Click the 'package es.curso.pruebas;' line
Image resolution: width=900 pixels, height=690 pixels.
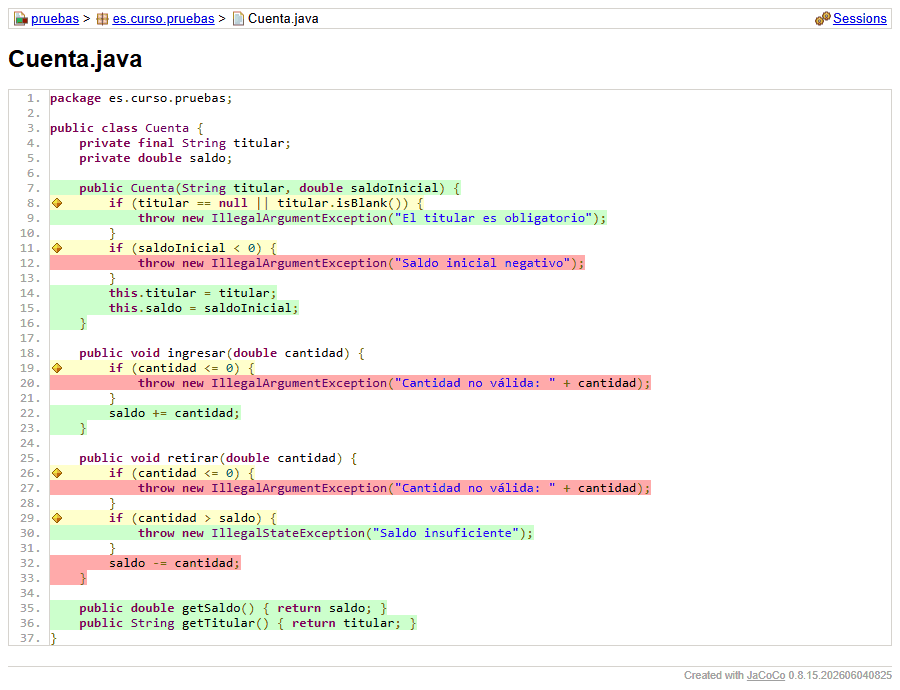141,98
